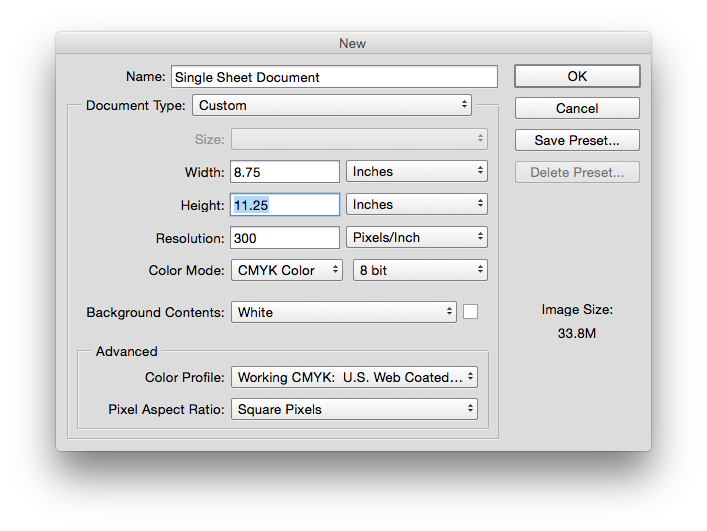707x531 pixels.
Task: Click the Height value field
Action: (x=285, y=205)
